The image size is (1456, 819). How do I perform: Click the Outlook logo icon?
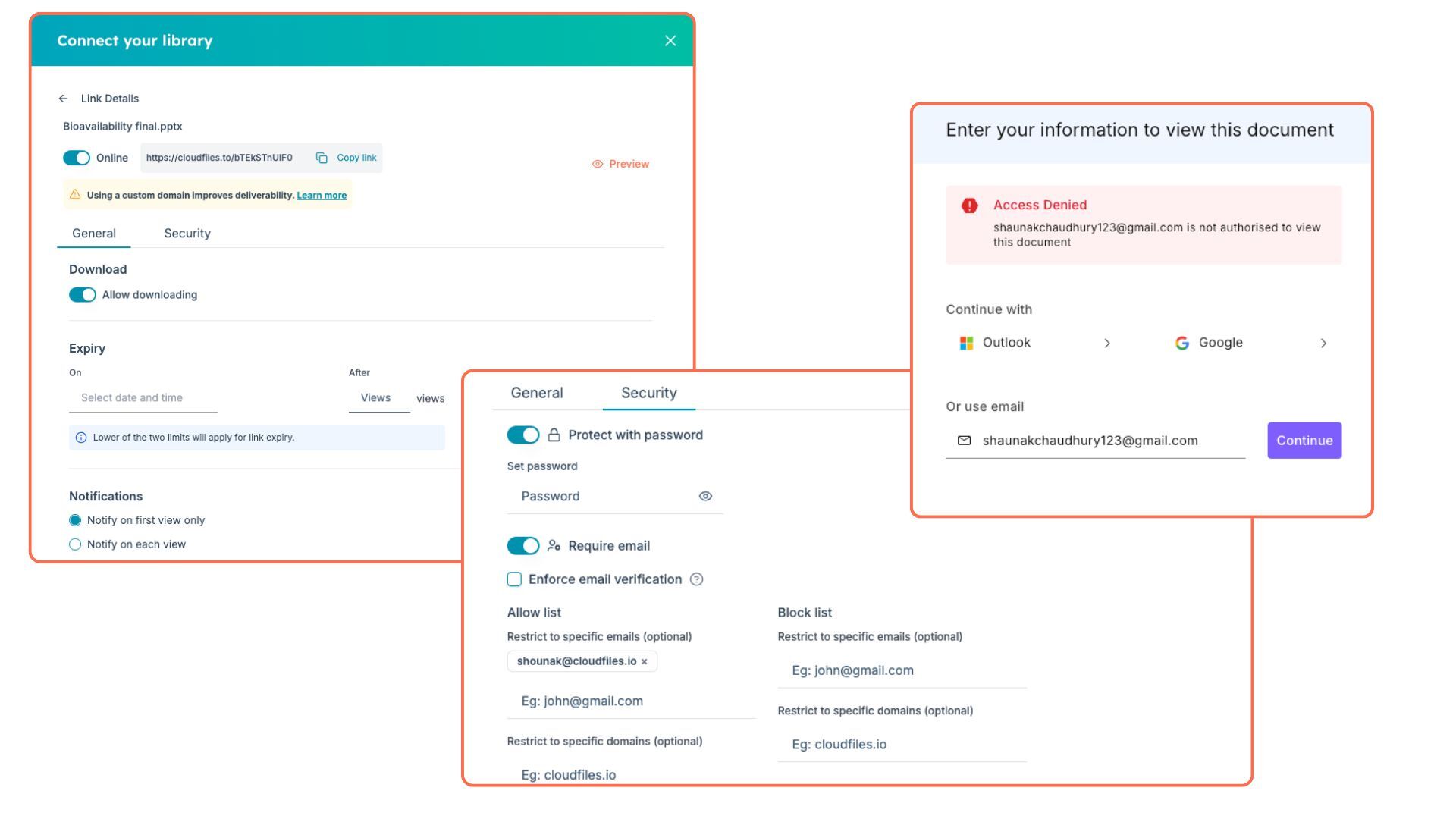pyautogui.click(x=966, y=344)
